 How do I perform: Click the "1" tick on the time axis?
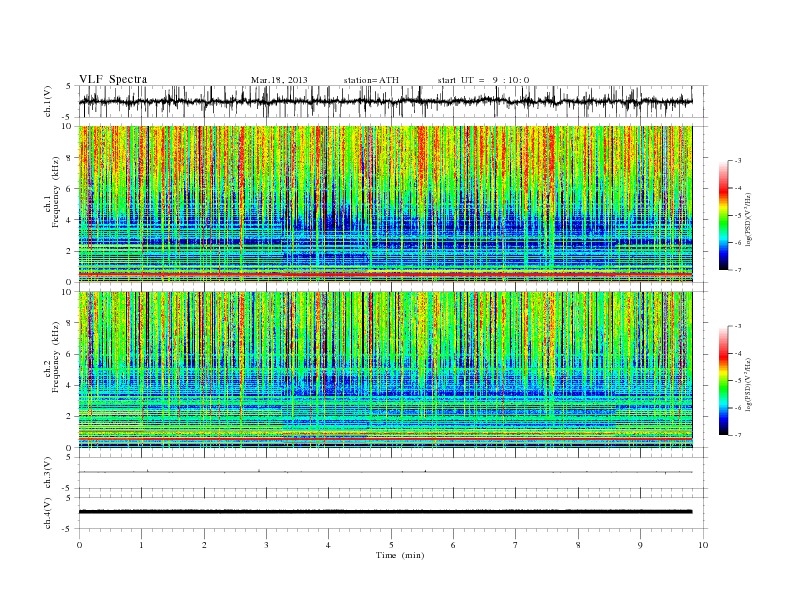[141, 545]
